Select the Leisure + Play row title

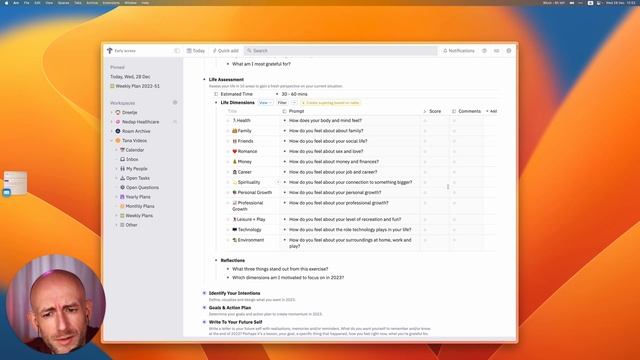click(x=251, y=219)
